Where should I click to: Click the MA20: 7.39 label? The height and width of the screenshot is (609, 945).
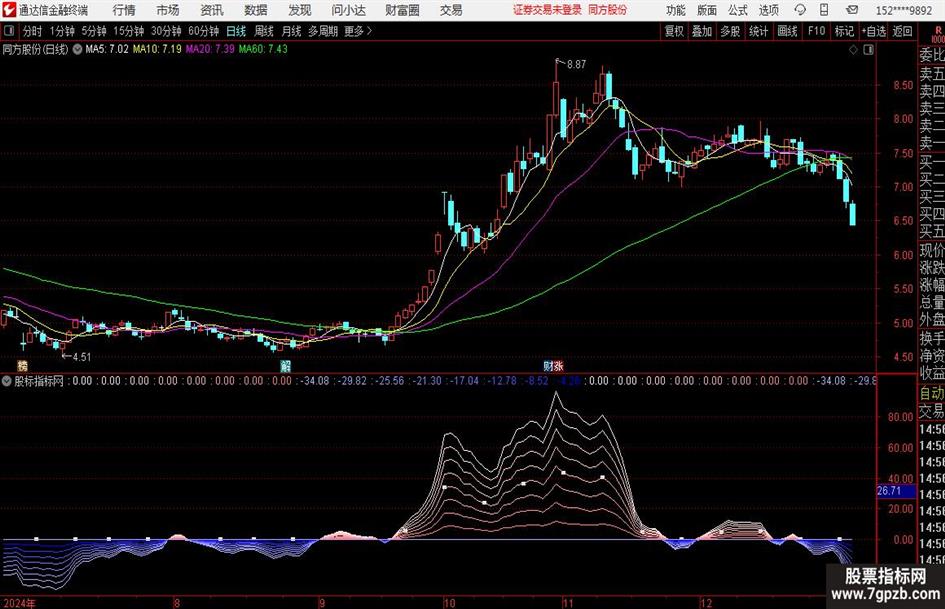click(210, 49)
